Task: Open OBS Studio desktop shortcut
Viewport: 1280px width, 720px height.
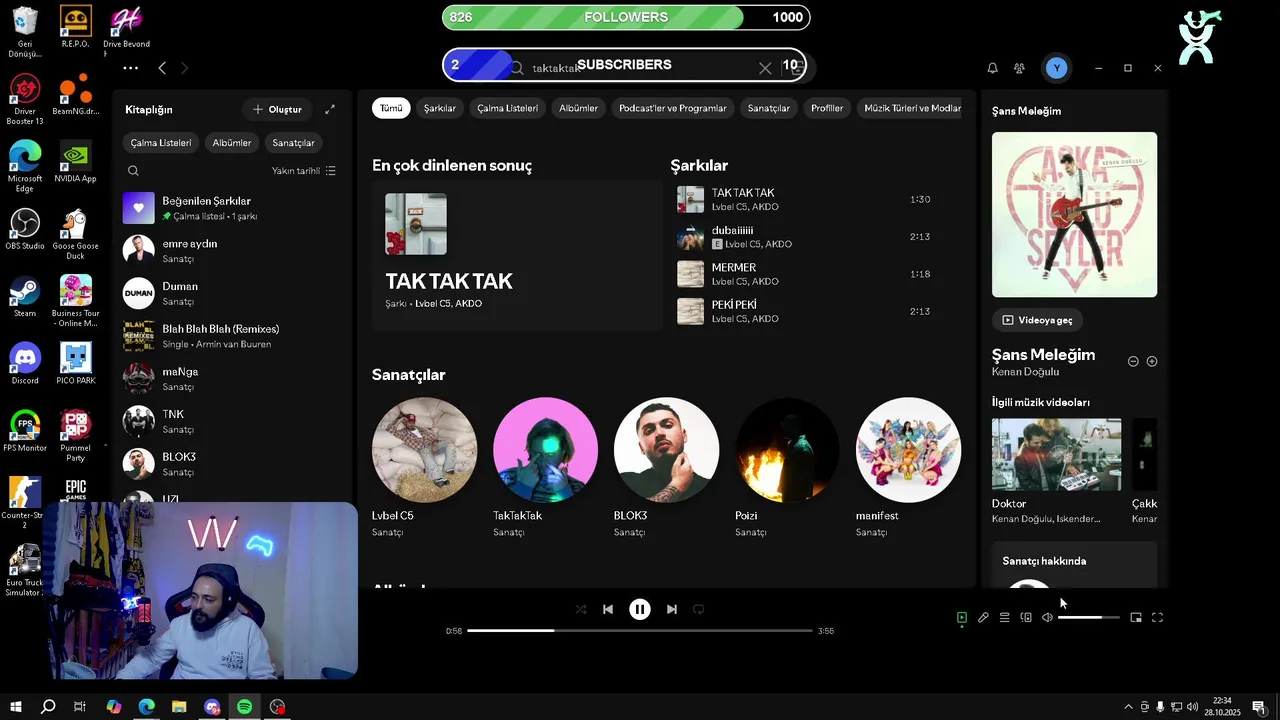Action: coord(25,229)
